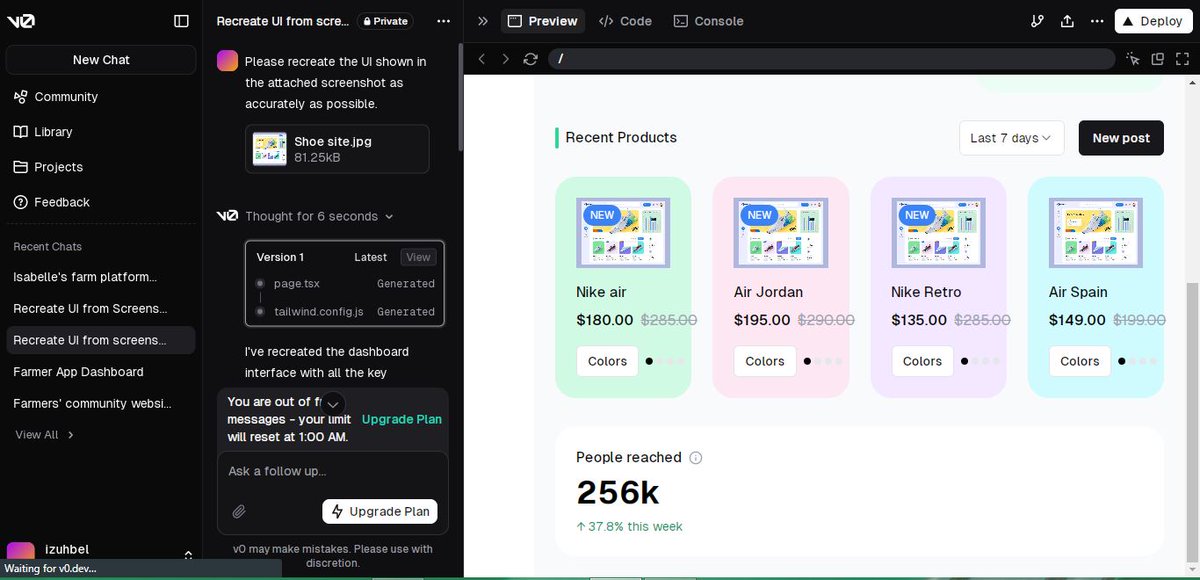Go back in the preview browser
This screenshot has width=1200, height=580.
(x=481, y=59)
